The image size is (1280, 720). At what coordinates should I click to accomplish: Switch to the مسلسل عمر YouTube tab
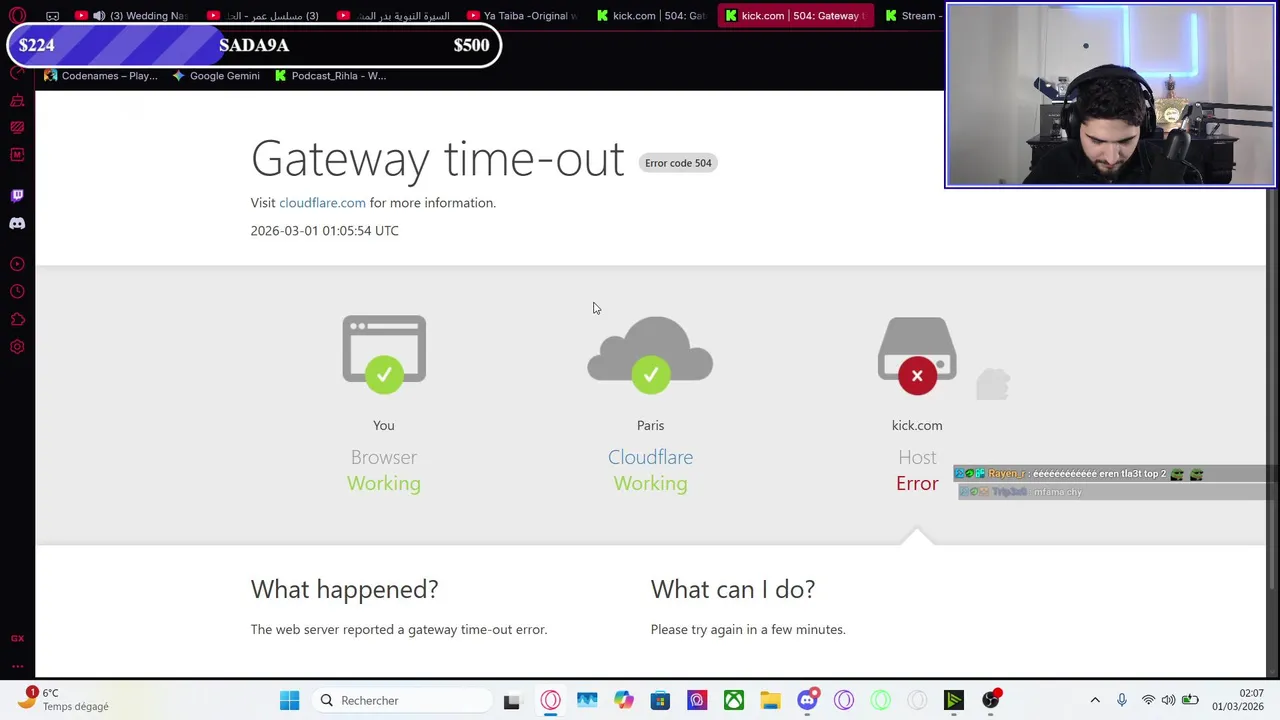(262, 16)
